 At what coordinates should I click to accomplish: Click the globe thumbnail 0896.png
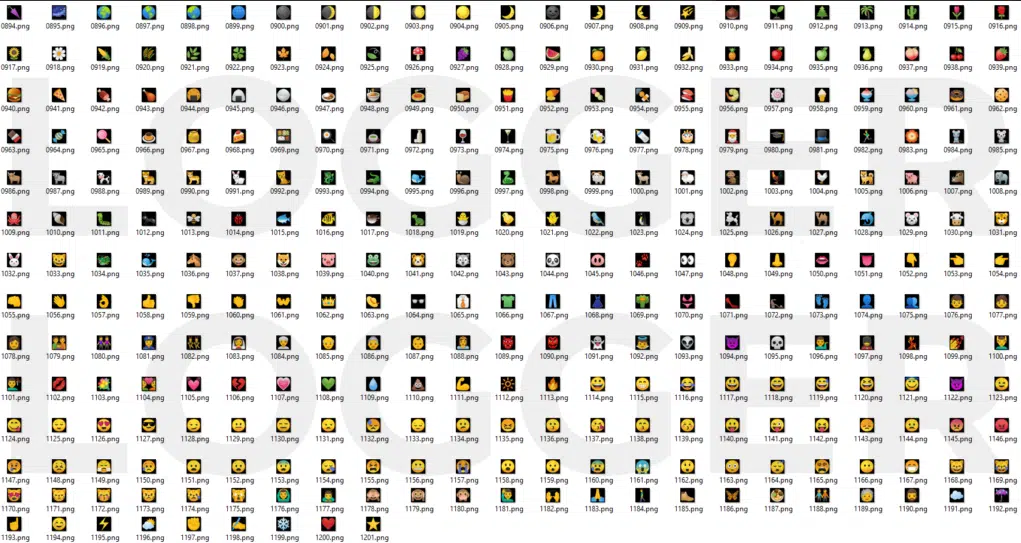pos(104,11)
